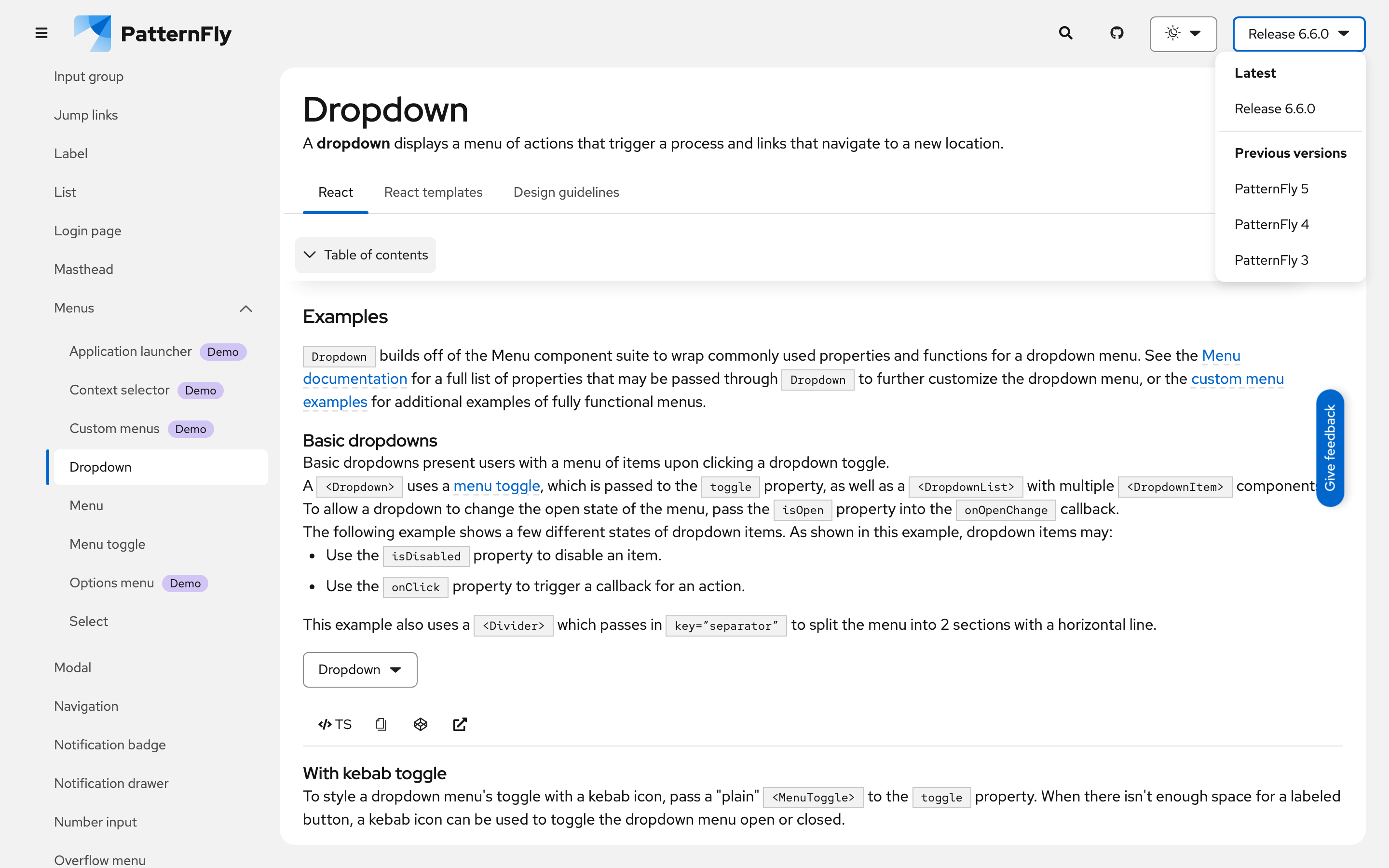This screenshot has height=868, width=1389.
Task: Show the TS code for basic dropdown
Action: [x=335, y=724]
